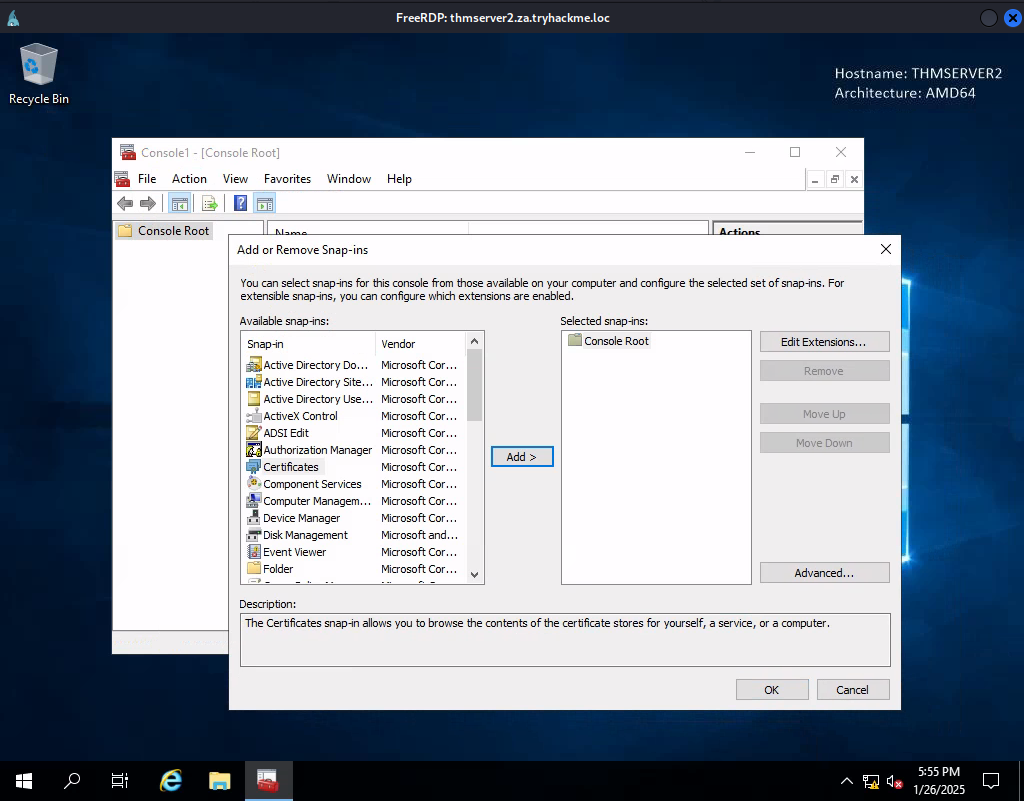Click the snap-in list scroll up arrow
The height and width of the screenshot is (801, 1024).
(x=475, y=341)
